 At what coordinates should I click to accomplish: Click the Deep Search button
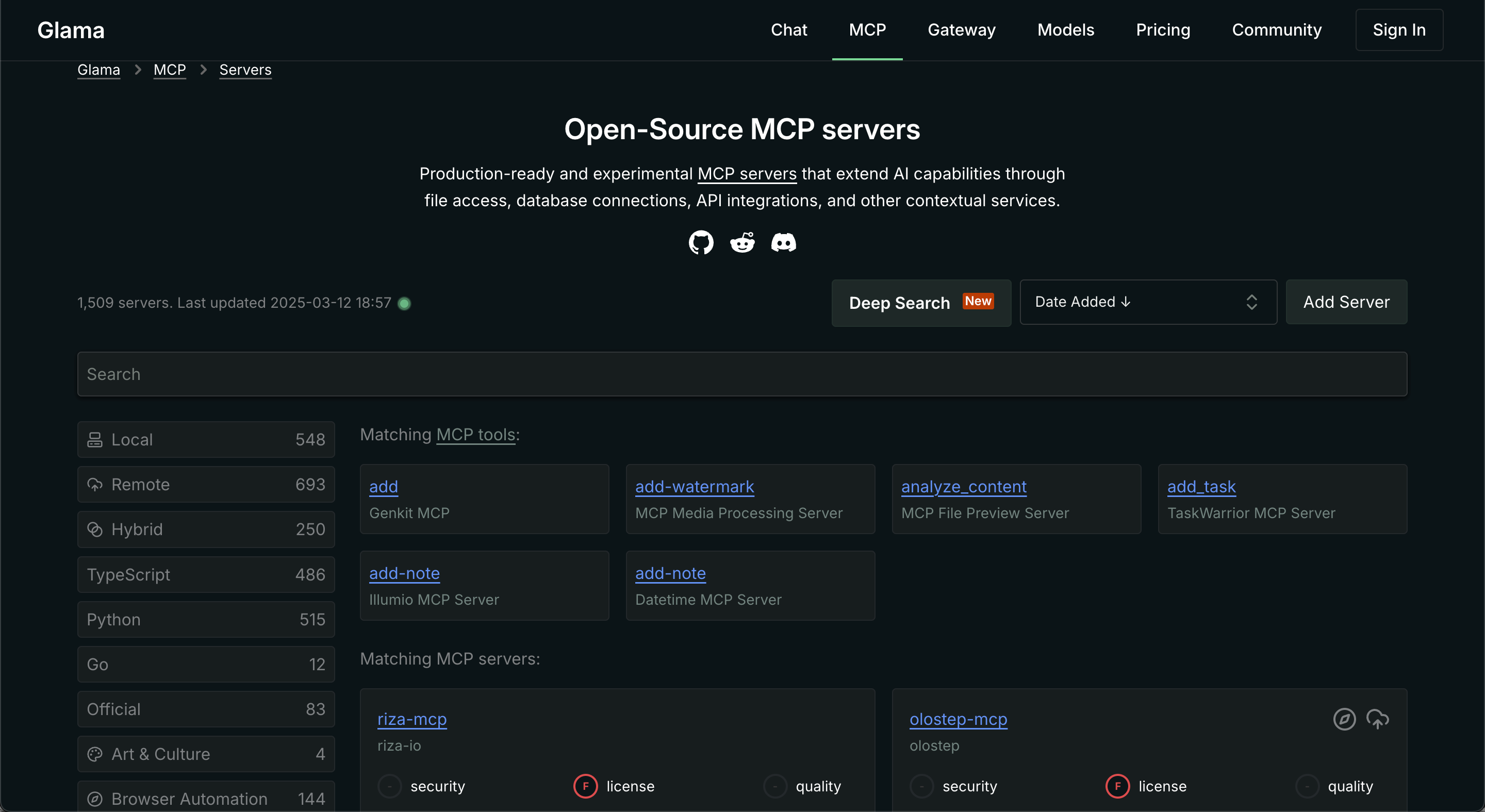click(x=920, y=303)
